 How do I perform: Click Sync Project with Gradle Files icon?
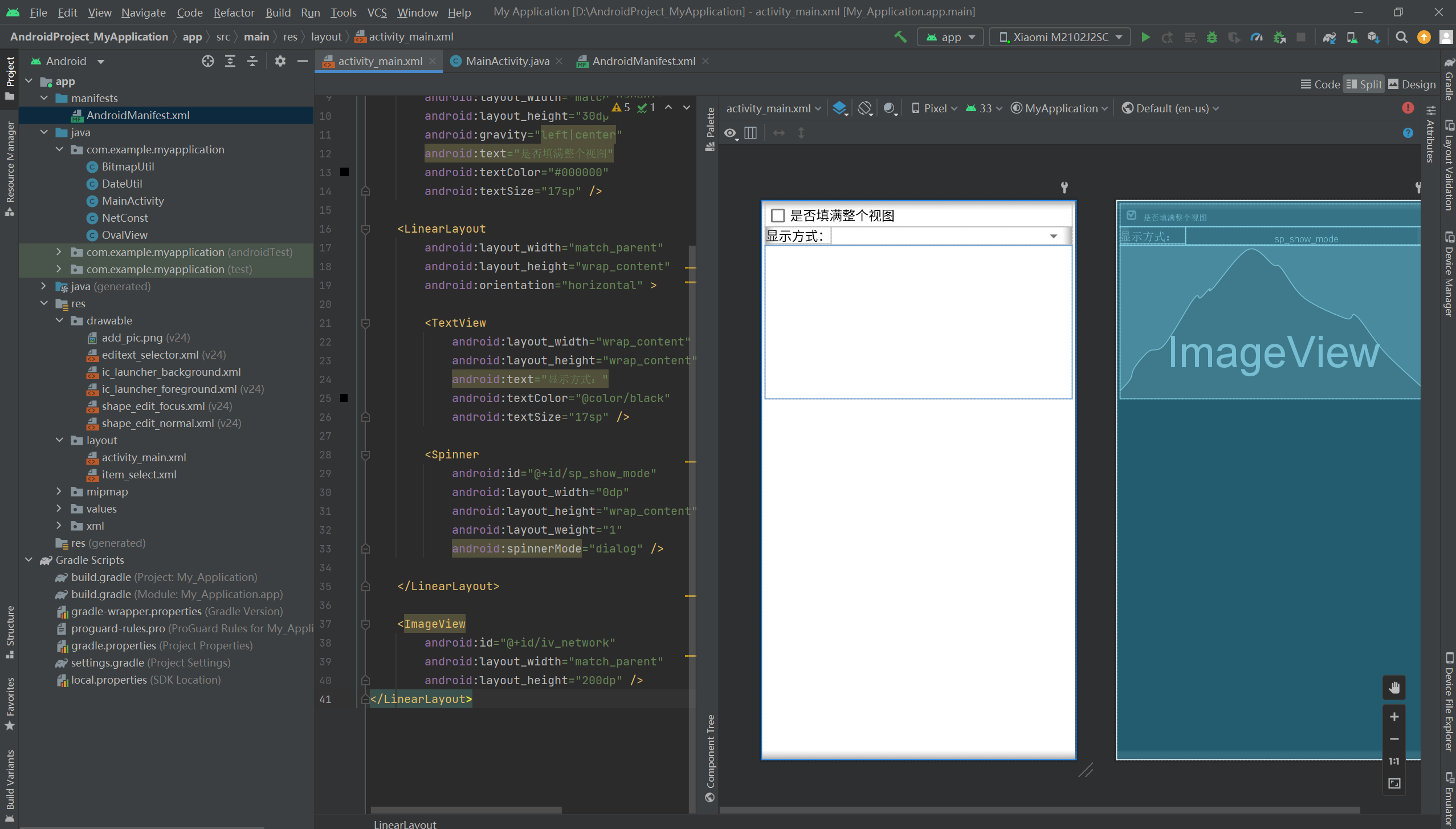(1329, 38)
